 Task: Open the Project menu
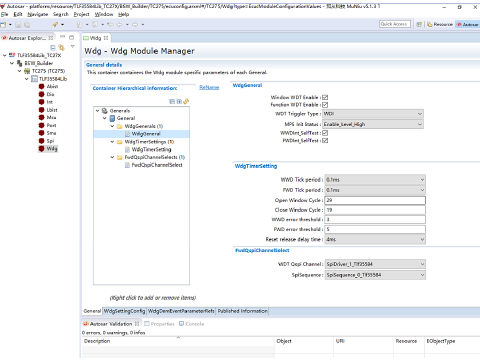[82, 14]
